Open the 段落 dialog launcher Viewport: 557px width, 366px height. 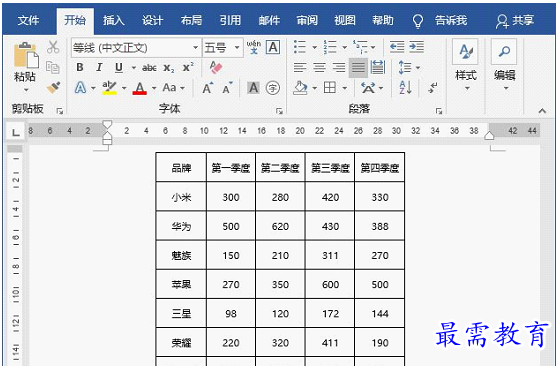[x=439, y=111]
